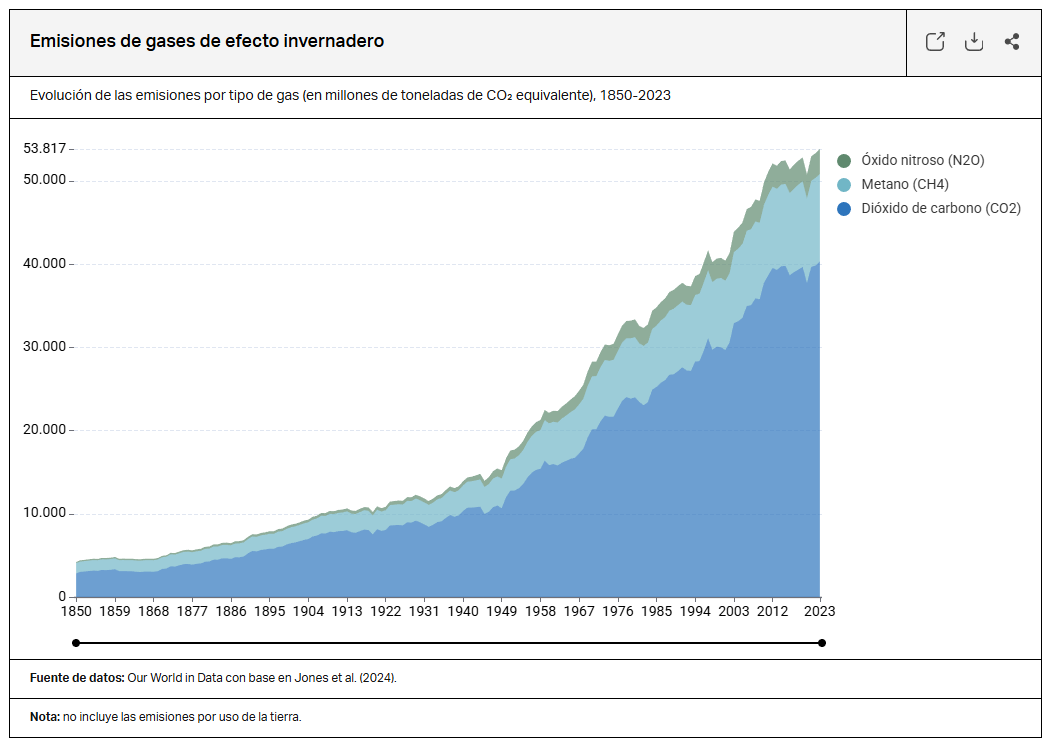
Task: Click the middle of the year range track
Action: [448, 643]
